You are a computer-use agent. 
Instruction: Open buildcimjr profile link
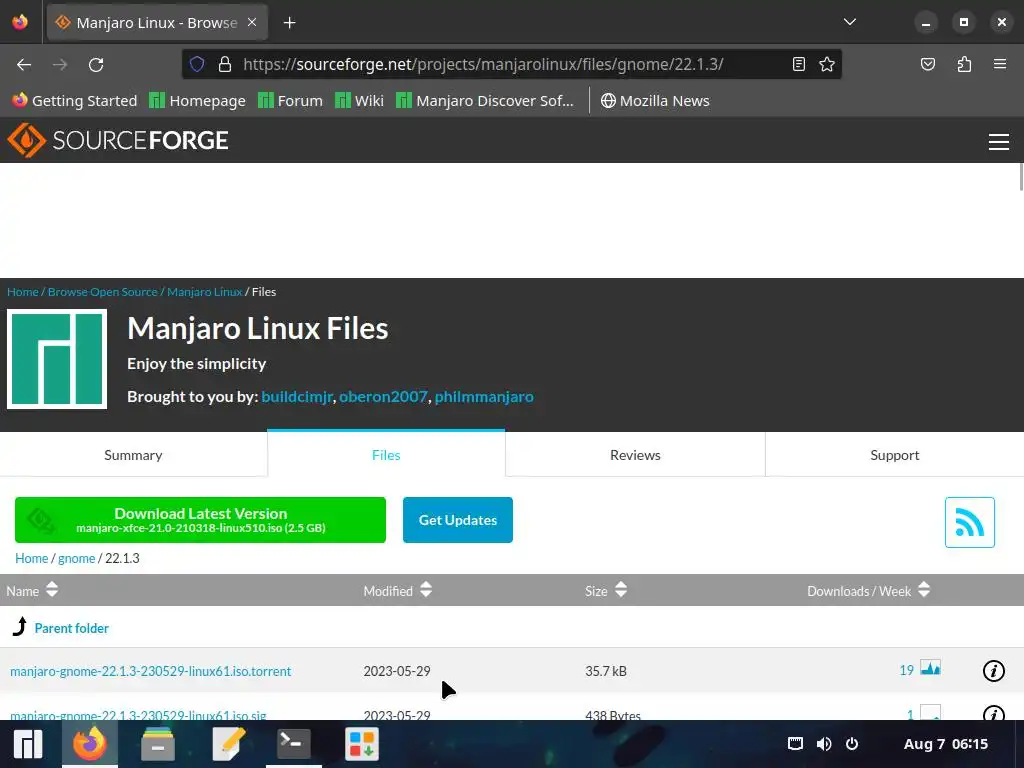pos(296,396)
